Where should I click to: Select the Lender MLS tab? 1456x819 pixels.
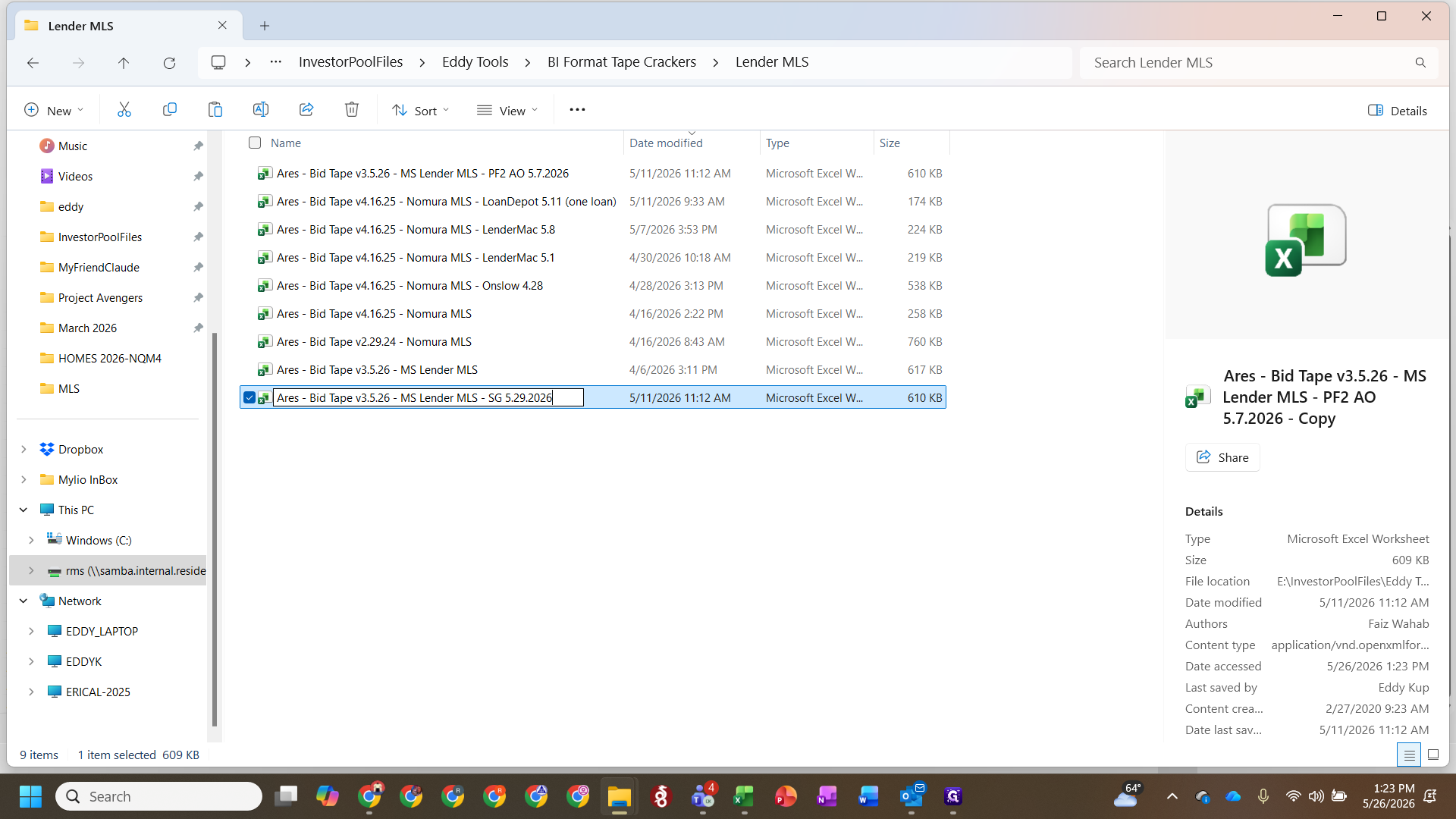[x=127, y=26]
